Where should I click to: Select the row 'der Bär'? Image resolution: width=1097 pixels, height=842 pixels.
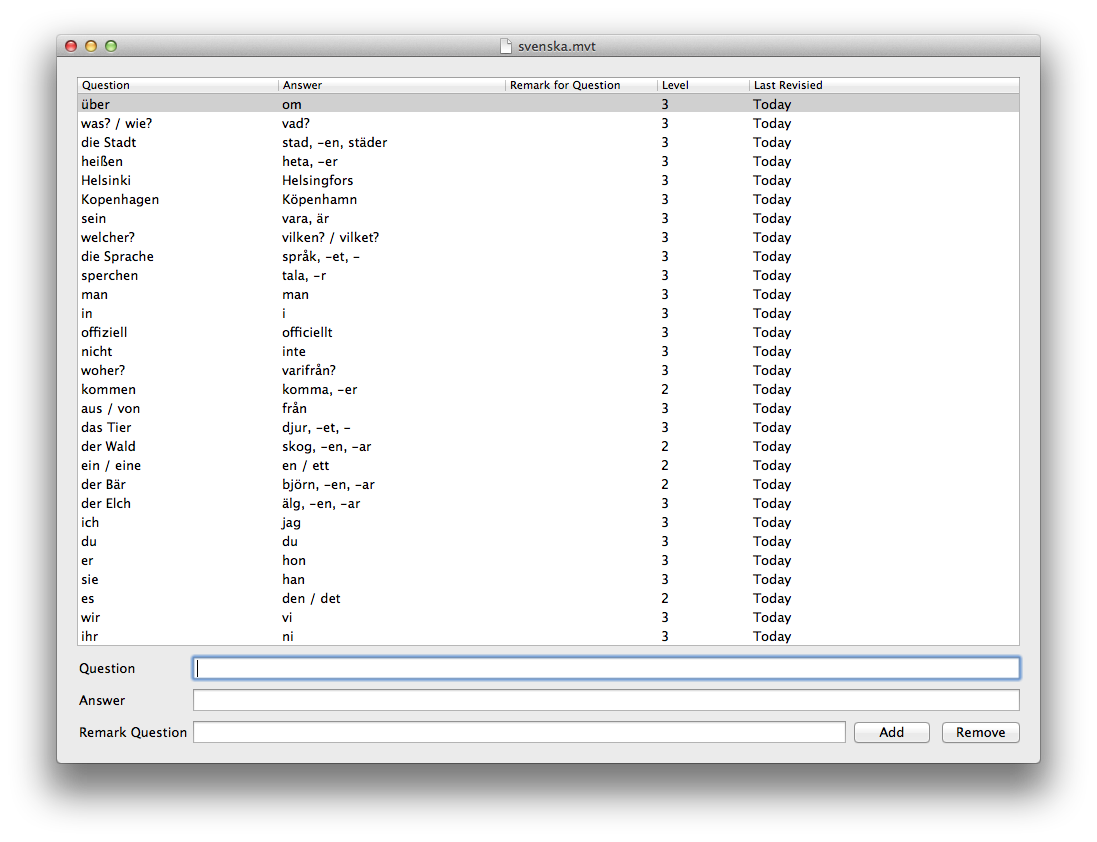[548, 484]
